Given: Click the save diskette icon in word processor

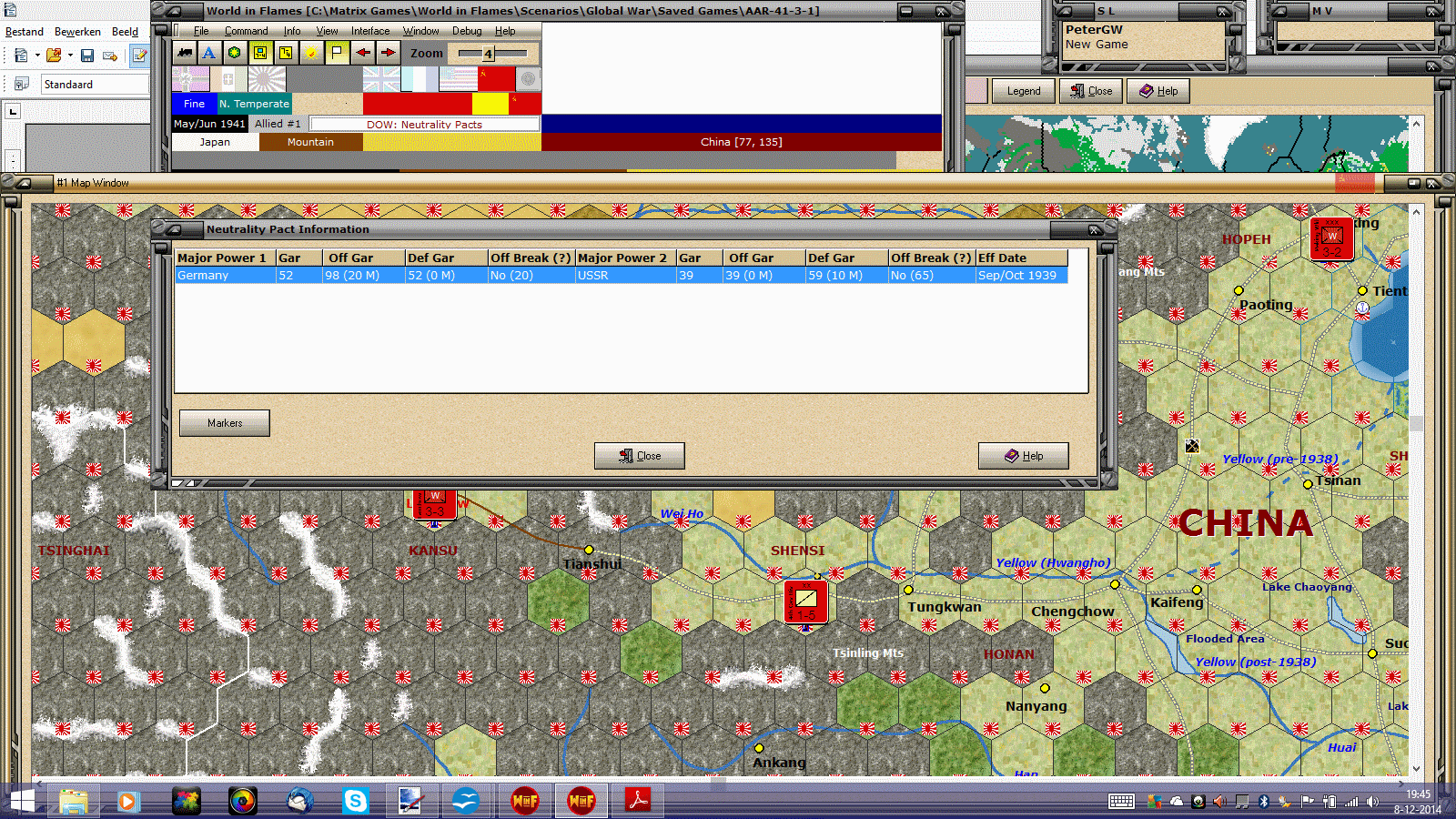Looking at the screenshot, I should click(x=87, y=56).
